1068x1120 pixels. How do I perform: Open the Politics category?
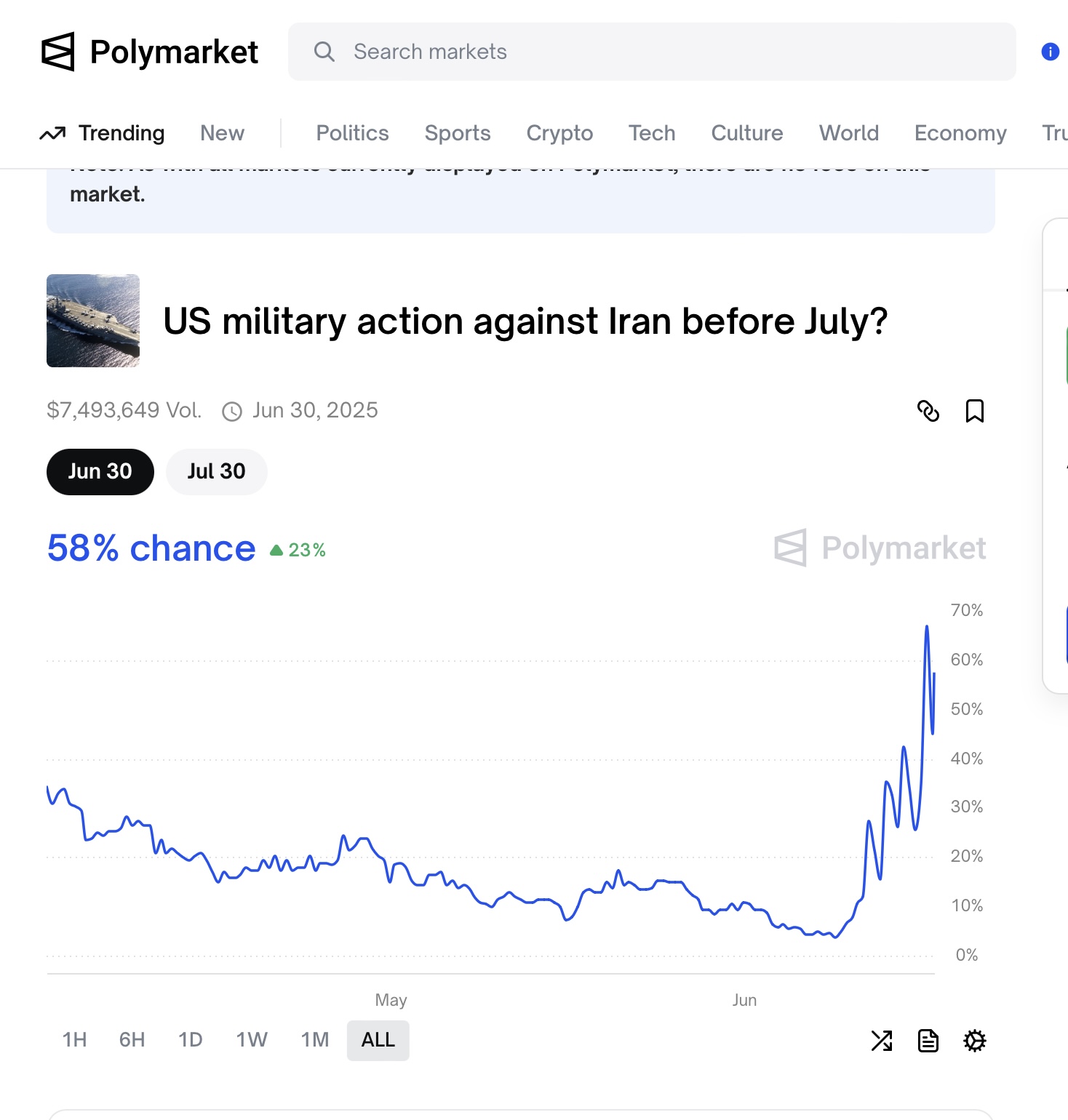353,133
